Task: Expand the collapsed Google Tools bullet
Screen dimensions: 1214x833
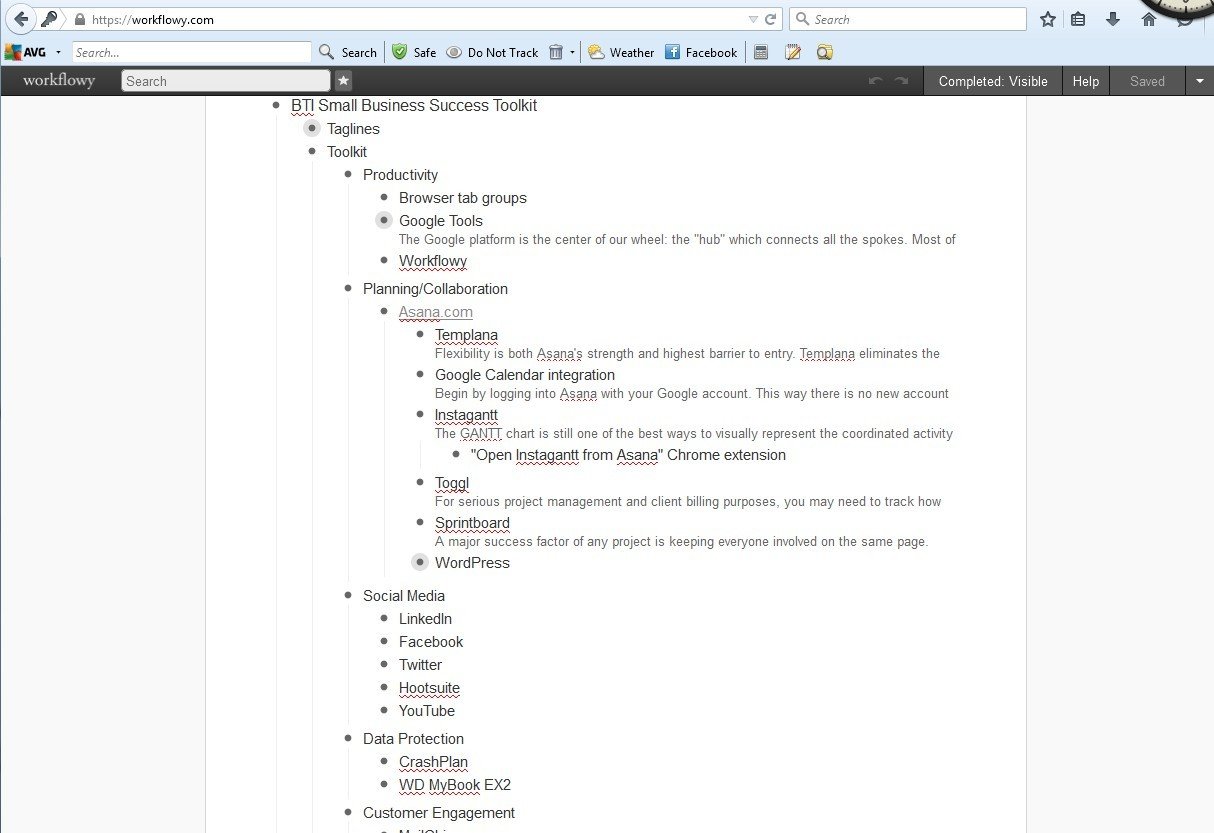Action: 384,220
